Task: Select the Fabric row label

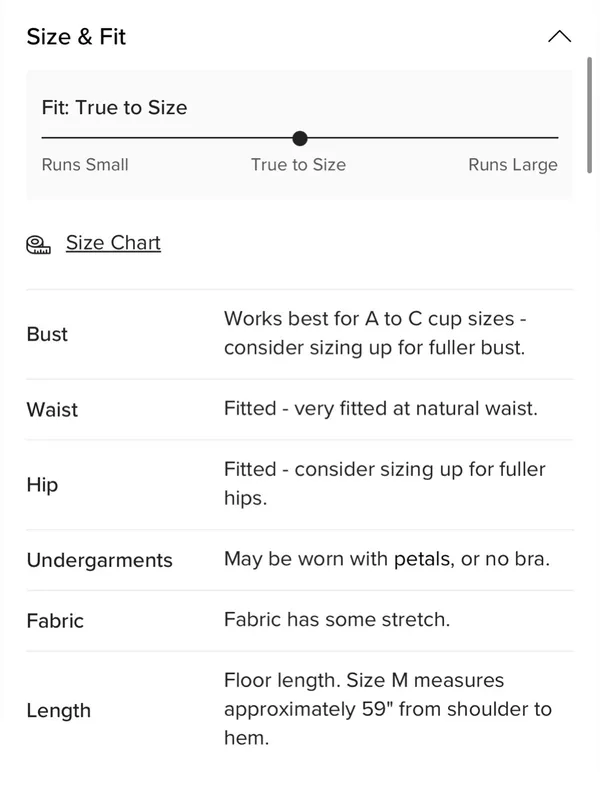Action: click(55, 621)
